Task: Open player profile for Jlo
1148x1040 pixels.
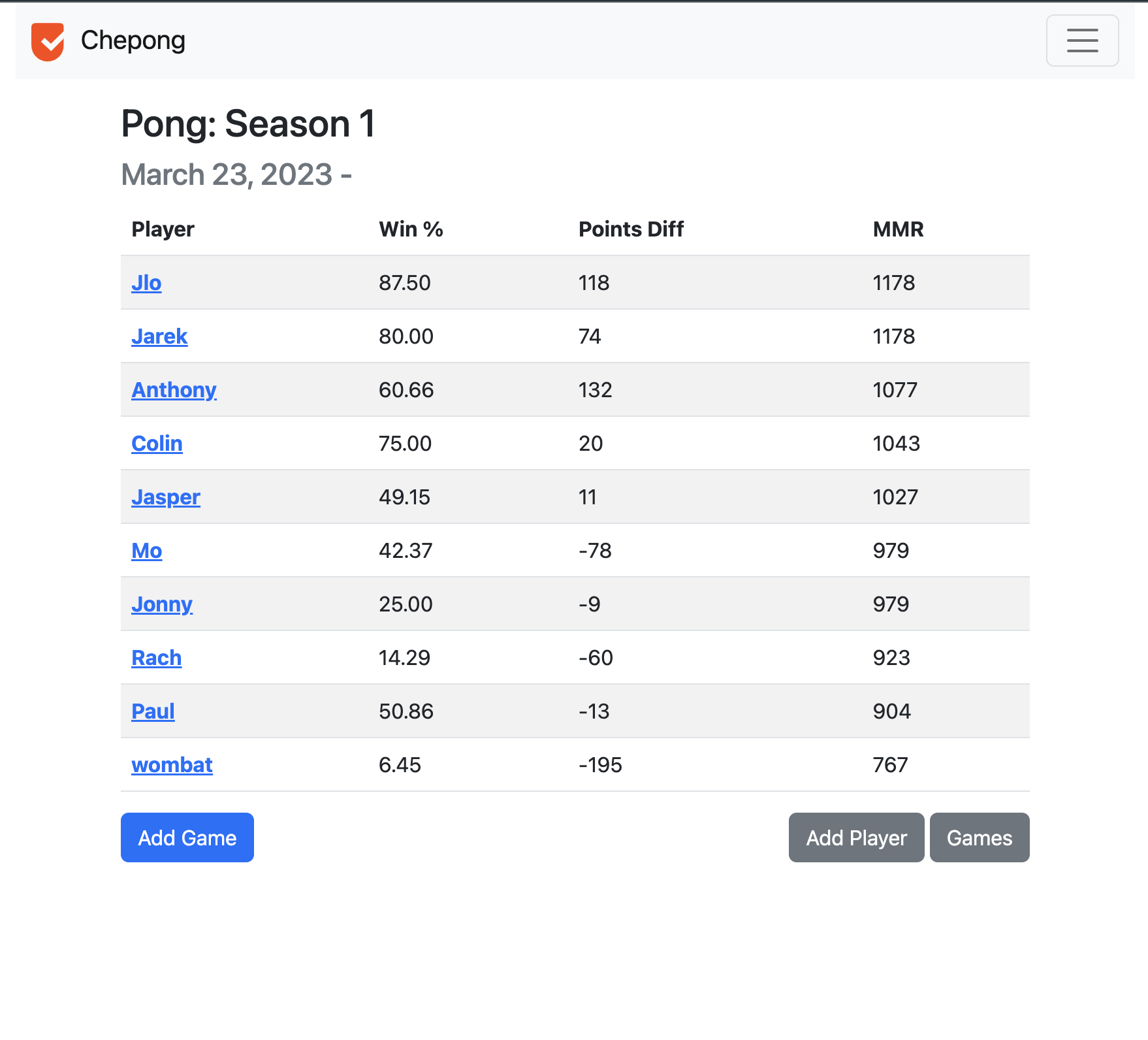Action: pos(146,283)
